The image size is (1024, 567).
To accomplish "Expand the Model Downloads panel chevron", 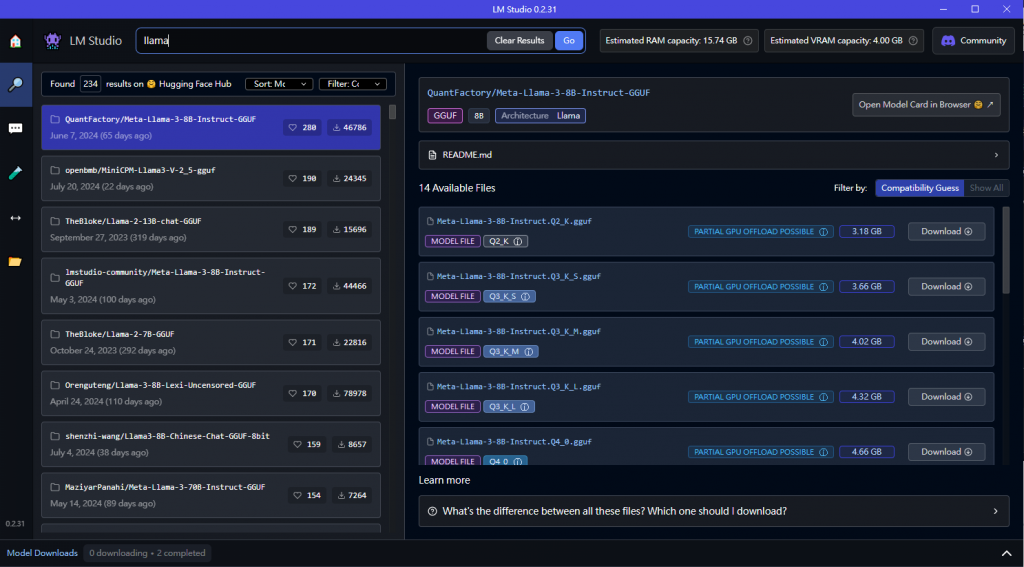I will point(1007,553).
